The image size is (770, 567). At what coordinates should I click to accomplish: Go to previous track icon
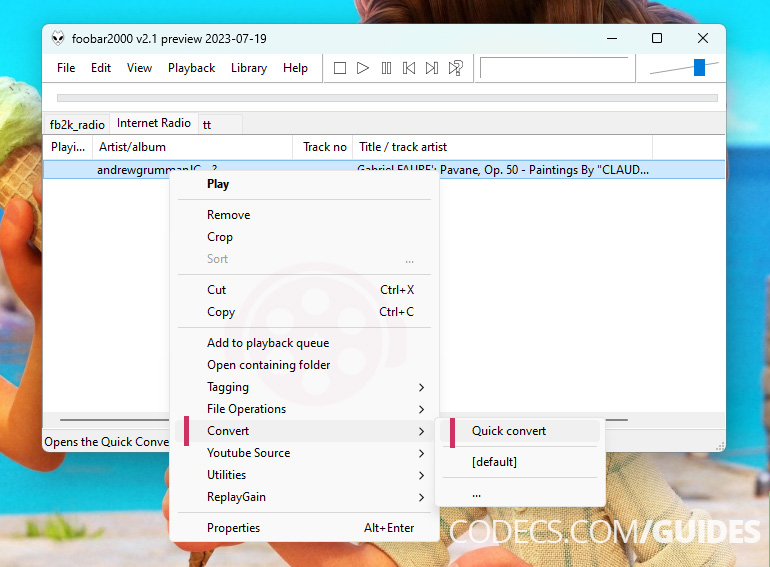pos(409,68)
